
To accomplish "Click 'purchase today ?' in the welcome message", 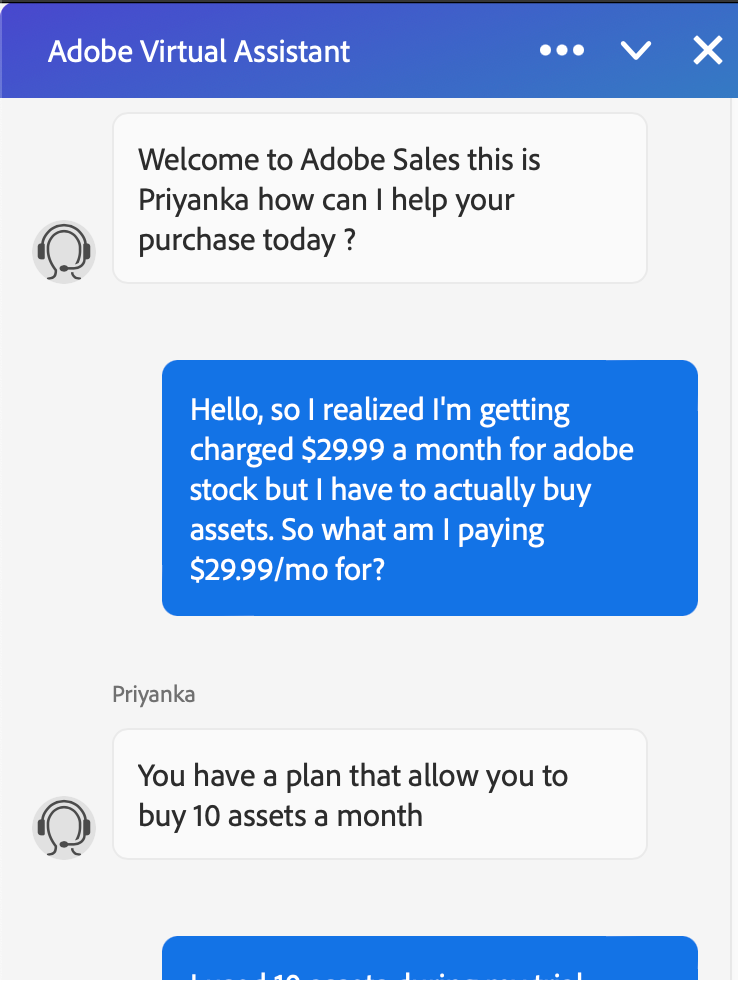I will click(x=247, y=240).
